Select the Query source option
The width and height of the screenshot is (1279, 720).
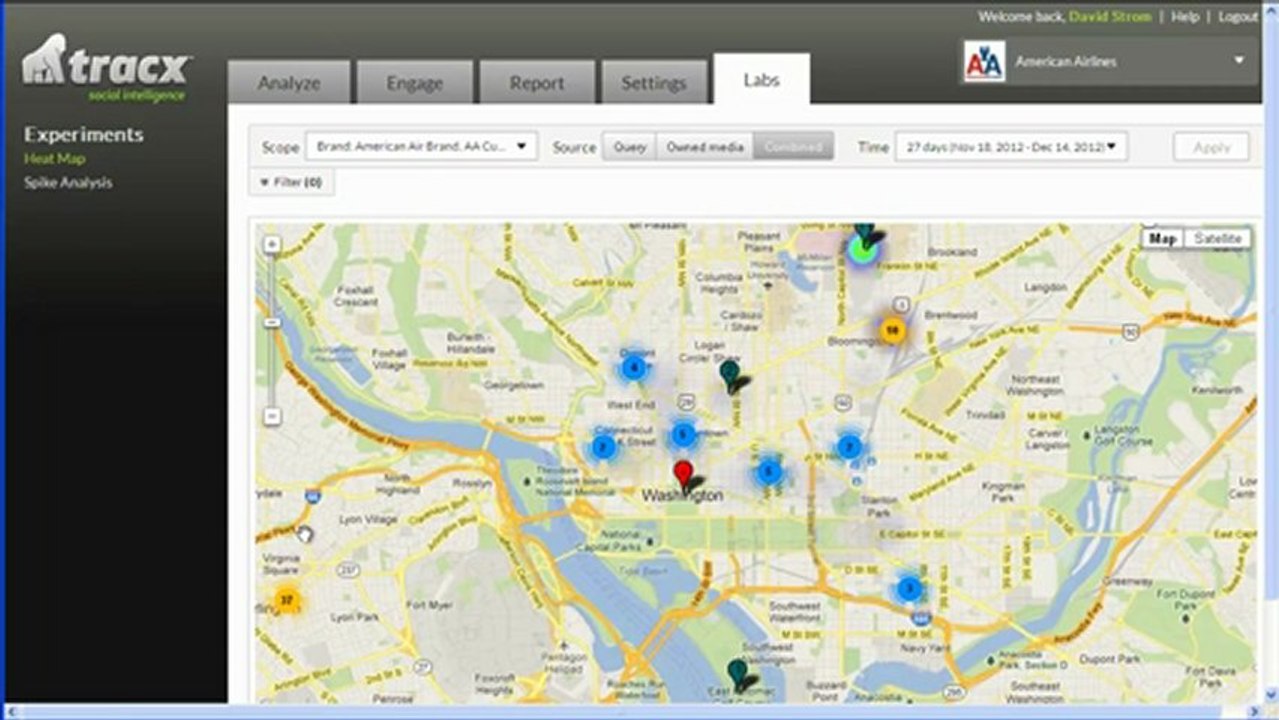point(629,147)
